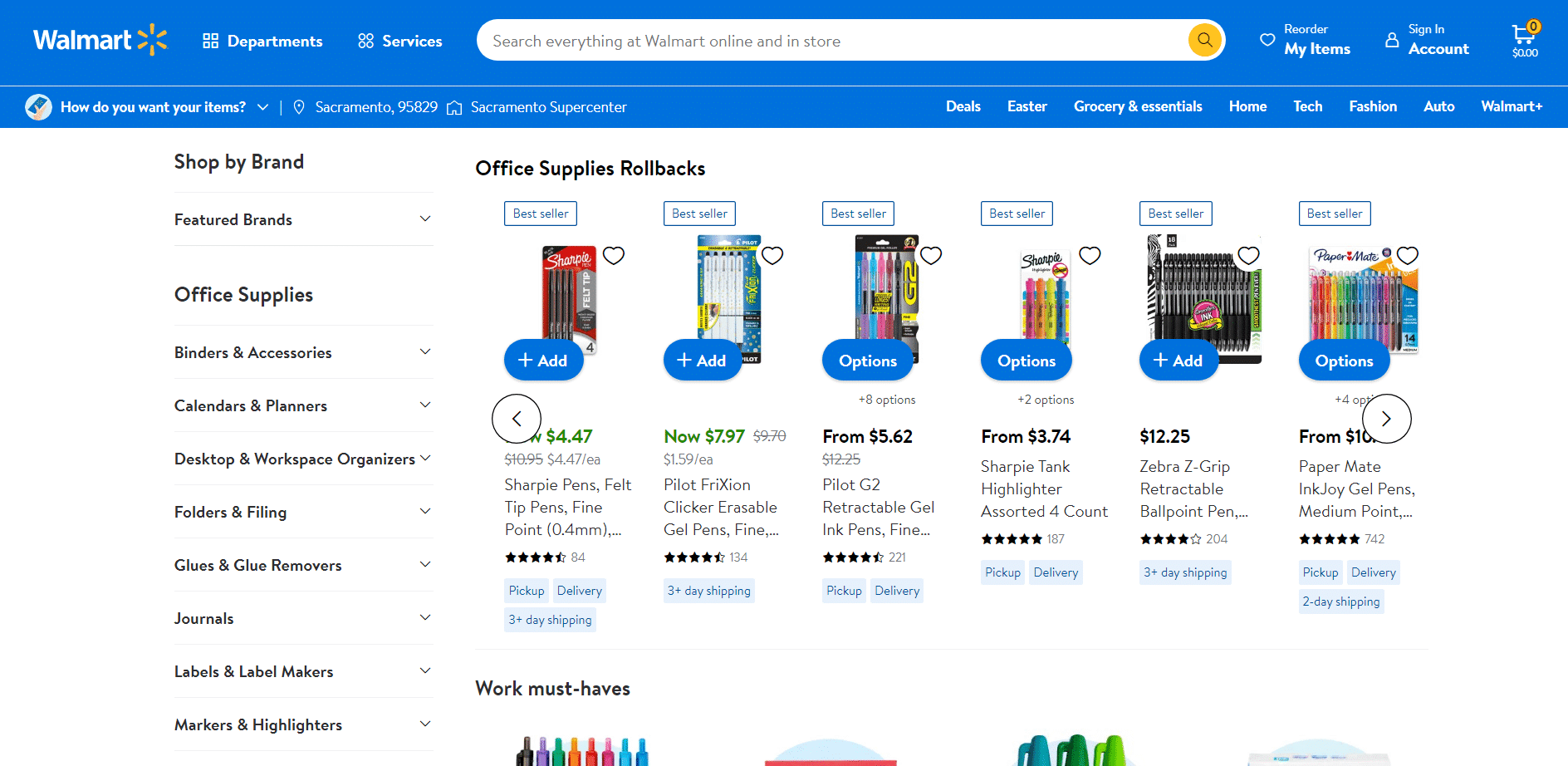
Task: Open Pilot FriXion Clicker product title
Action: point(721,507)
